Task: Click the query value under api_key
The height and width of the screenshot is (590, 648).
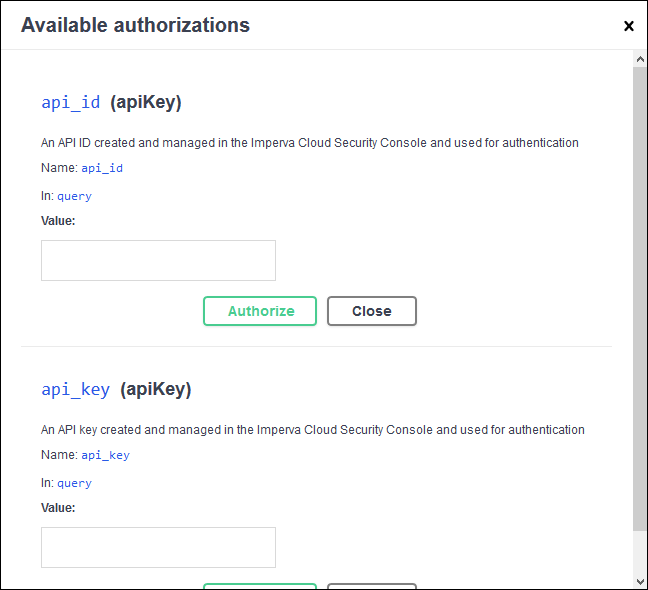Action: 74,483
